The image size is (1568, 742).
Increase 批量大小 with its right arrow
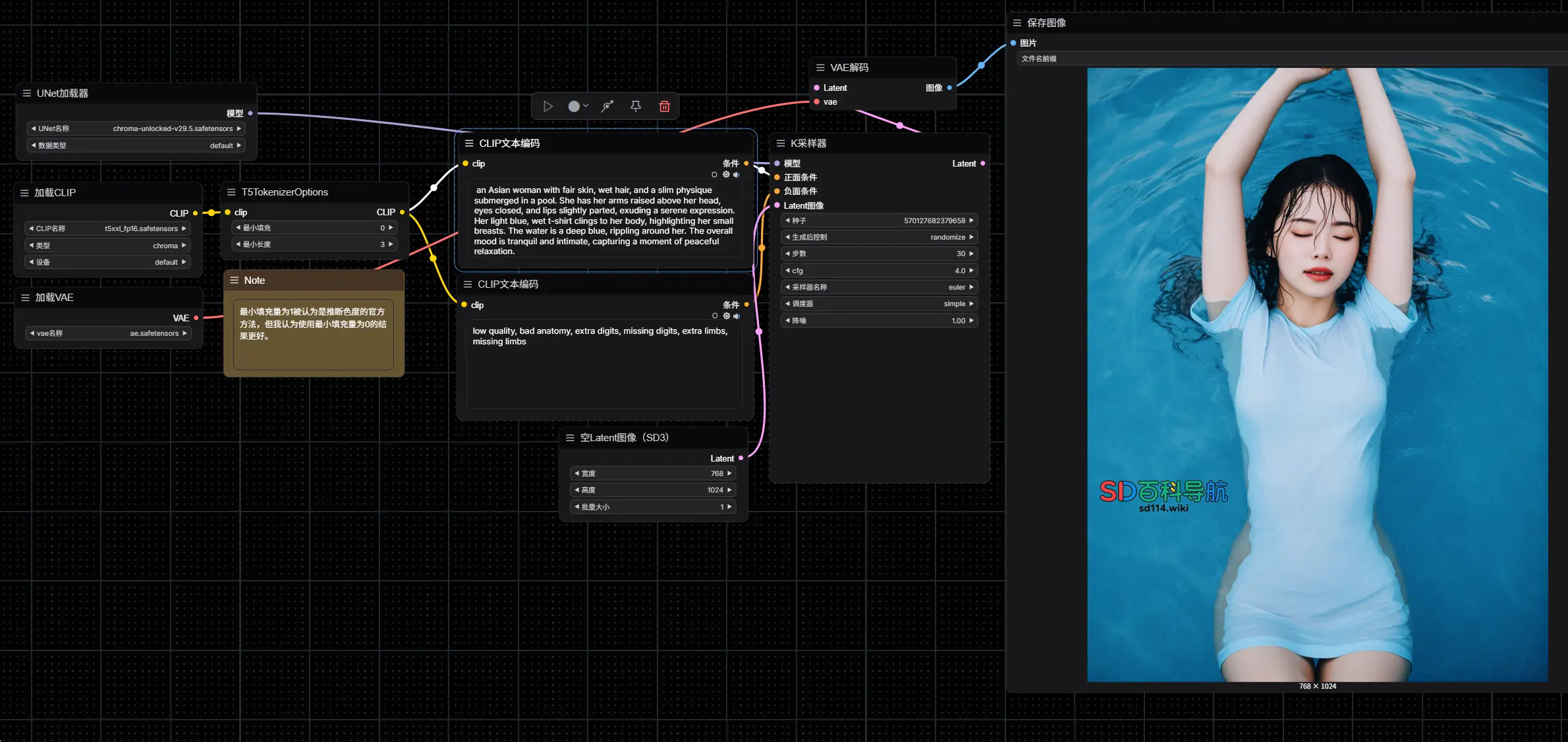click(729, 507)
